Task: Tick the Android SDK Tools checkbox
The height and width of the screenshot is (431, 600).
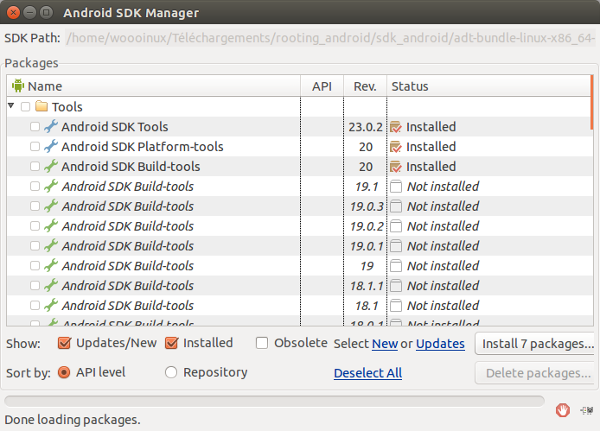Action: pyautogui.click(x=35, y=126)
